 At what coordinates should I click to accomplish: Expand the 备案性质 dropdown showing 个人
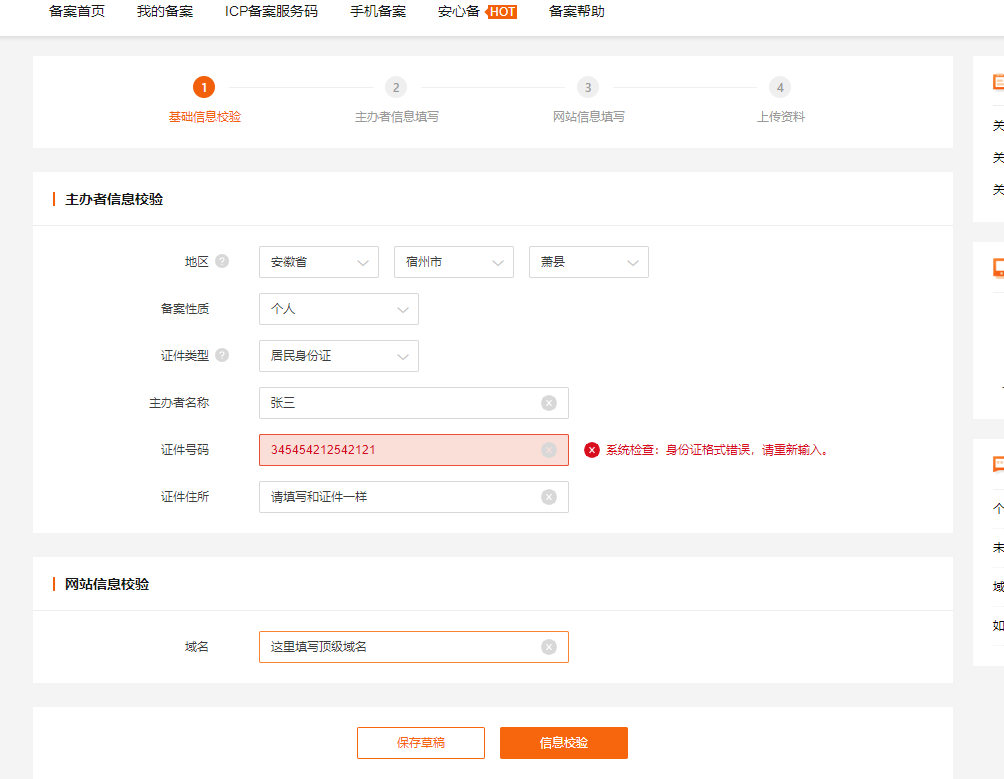(339, 309)
